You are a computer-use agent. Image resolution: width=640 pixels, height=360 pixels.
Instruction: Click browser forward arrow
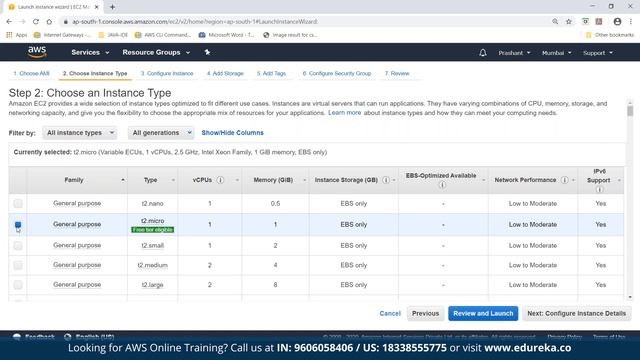click(22, 22)
